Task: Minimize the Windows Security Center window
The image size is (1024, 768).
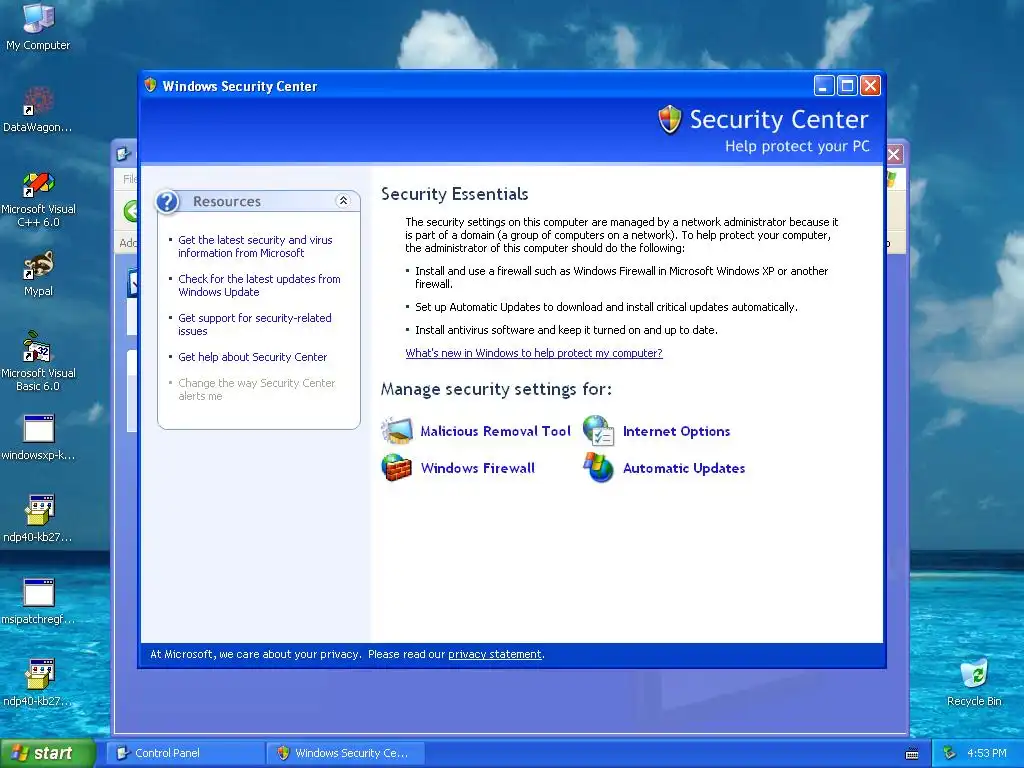Action: coord(824,86)
